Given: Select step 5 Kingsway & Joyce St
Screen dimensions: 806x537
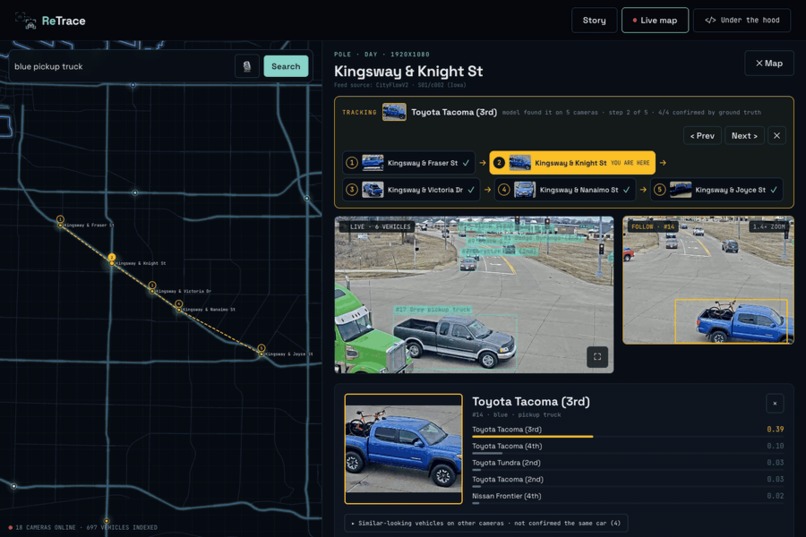Looking at the screenshot, I should pos(717,190).
